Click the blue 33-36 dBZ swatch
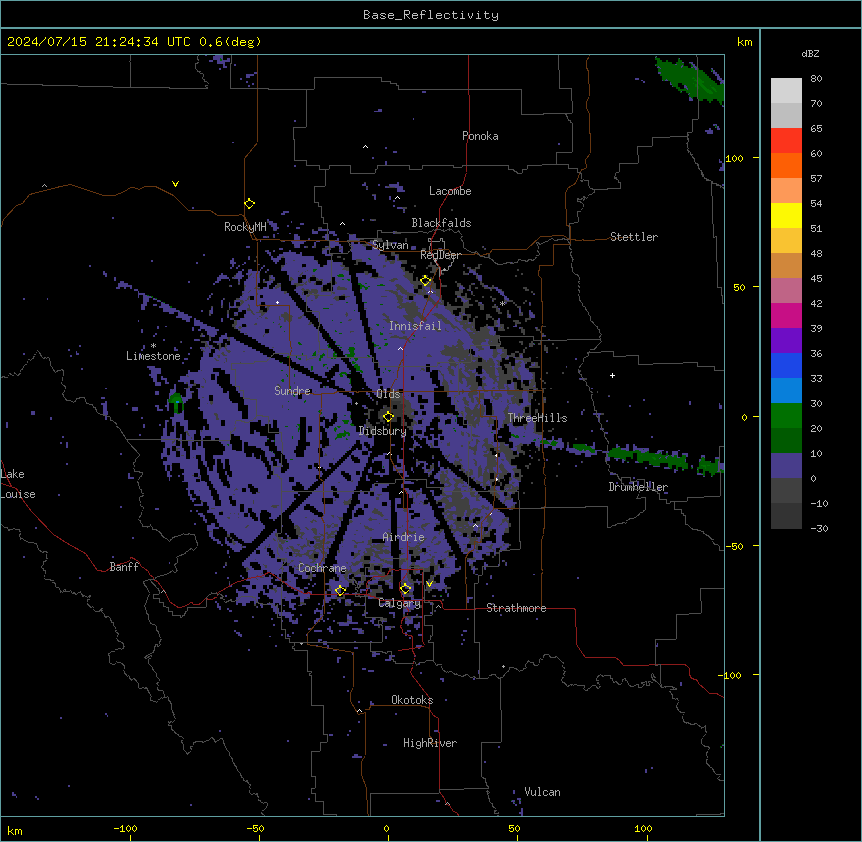The height and width of the screenshot is (842, 862). (786, 365)
